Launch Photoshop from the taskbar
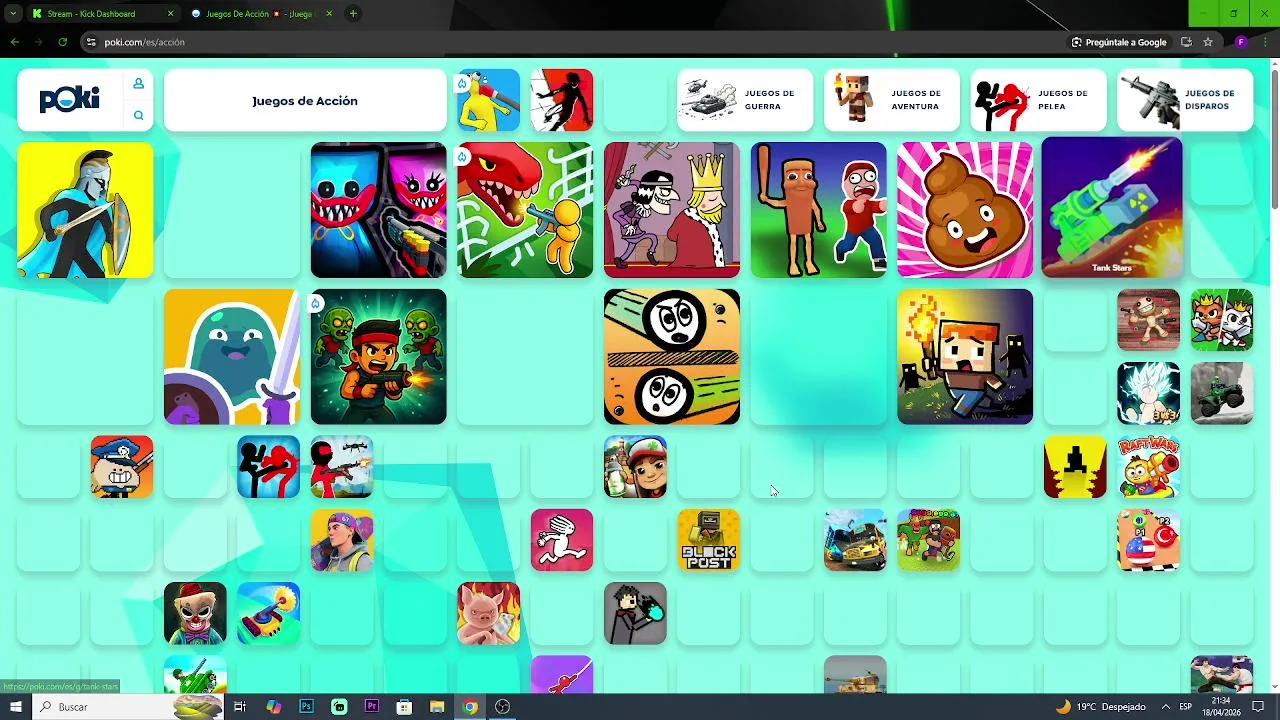 point(306,707)
